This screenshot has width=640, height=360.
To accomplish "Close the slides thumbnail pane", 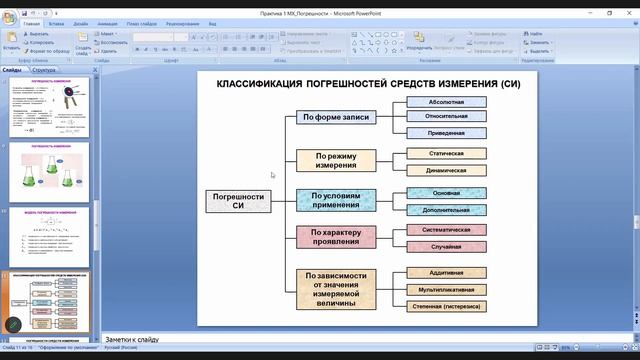I will 95,70.
